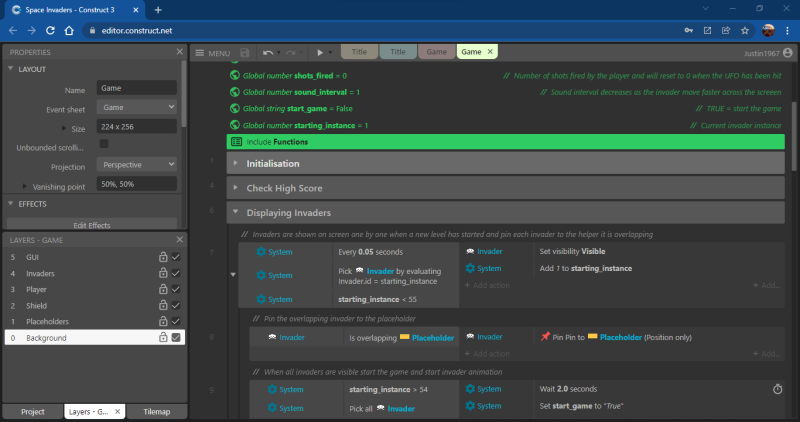The image size is (800, 422).
Task: Open the MENU hamburger button
Action: point(213,53)
